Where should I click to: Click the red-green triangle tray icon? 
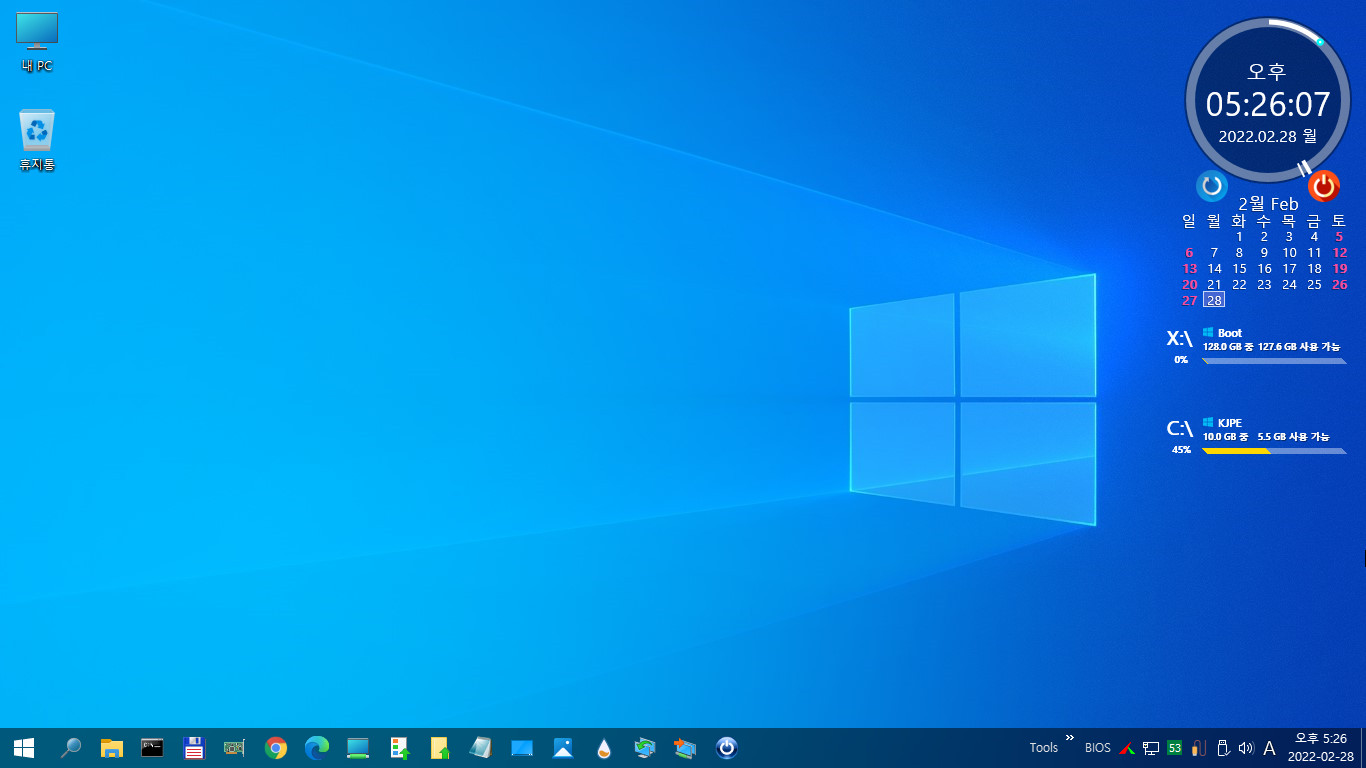pyautogui.click(x=1127, y=748)
